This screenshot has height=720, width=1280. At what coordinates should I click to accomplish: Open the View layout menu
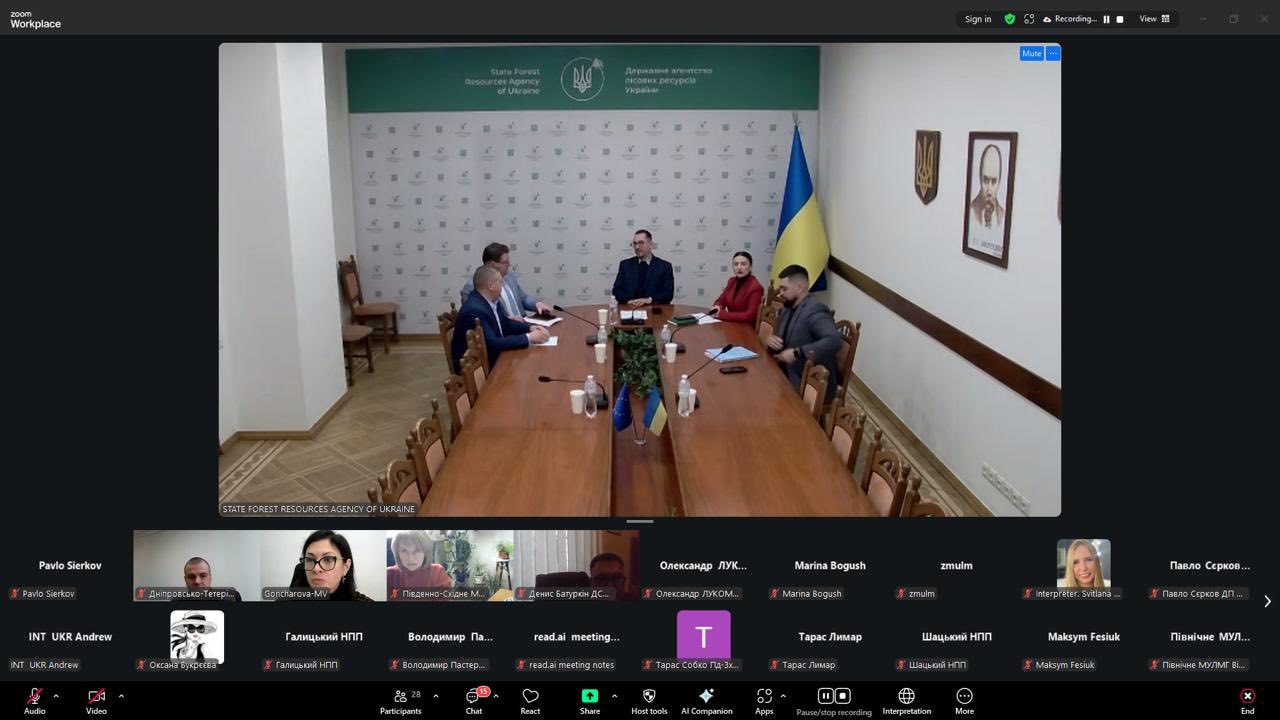(1155, 19)
